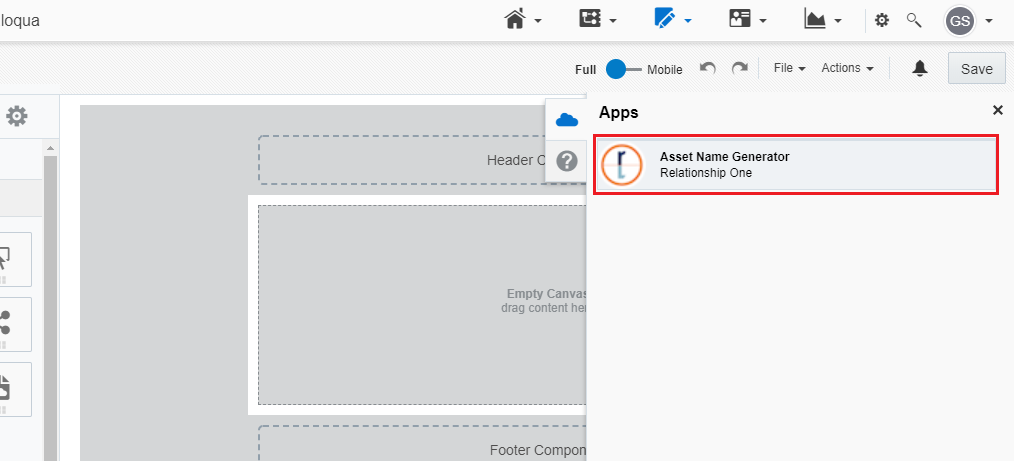
Task: Expand the user profile dropdown arrow
Action: 988,21
